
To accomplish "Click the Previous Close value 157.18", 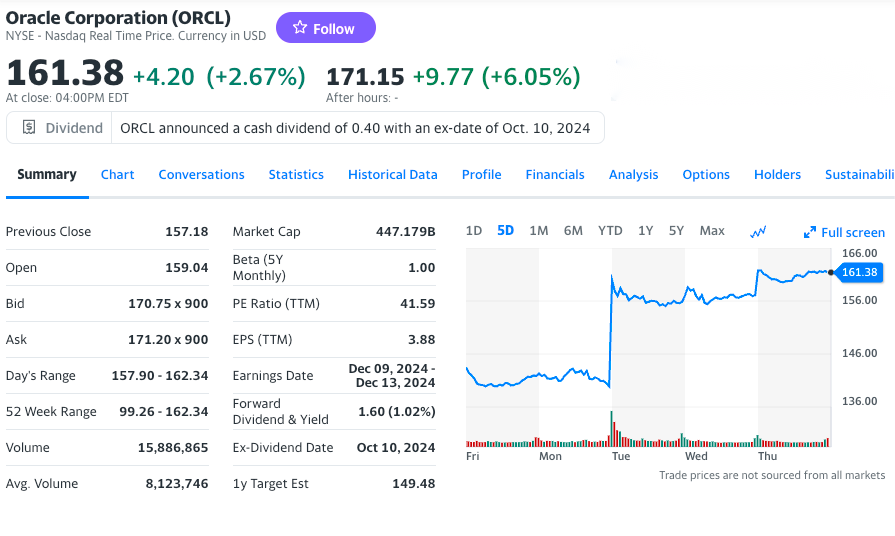I will point(187,232).
